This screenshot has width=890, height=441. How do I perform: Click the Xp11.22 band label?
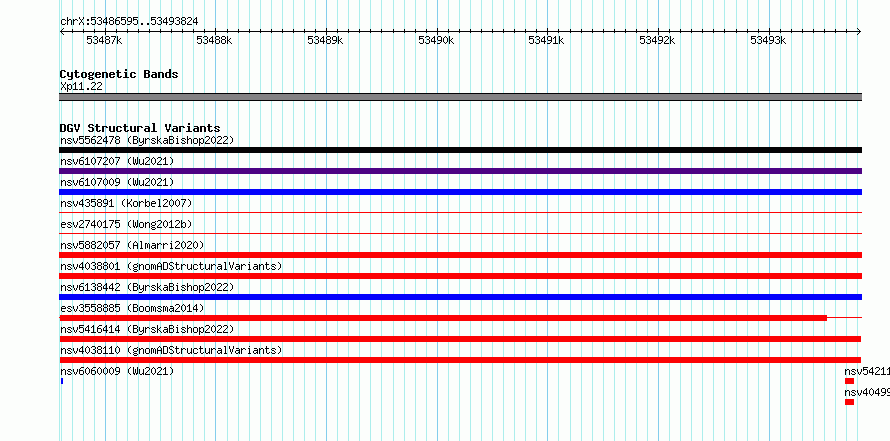tap(81, 87)
